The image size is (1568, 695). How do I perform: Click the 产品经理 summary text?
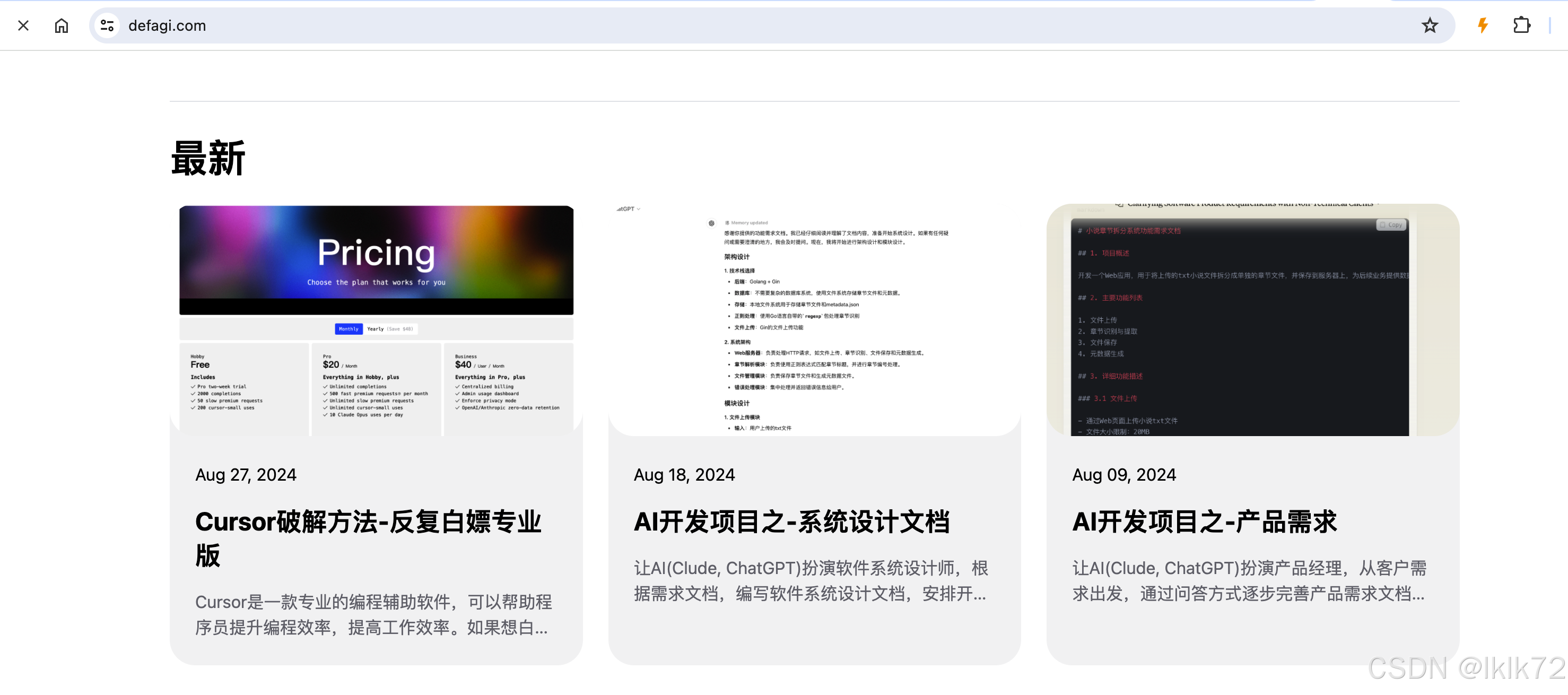(x=1249, y=580)
